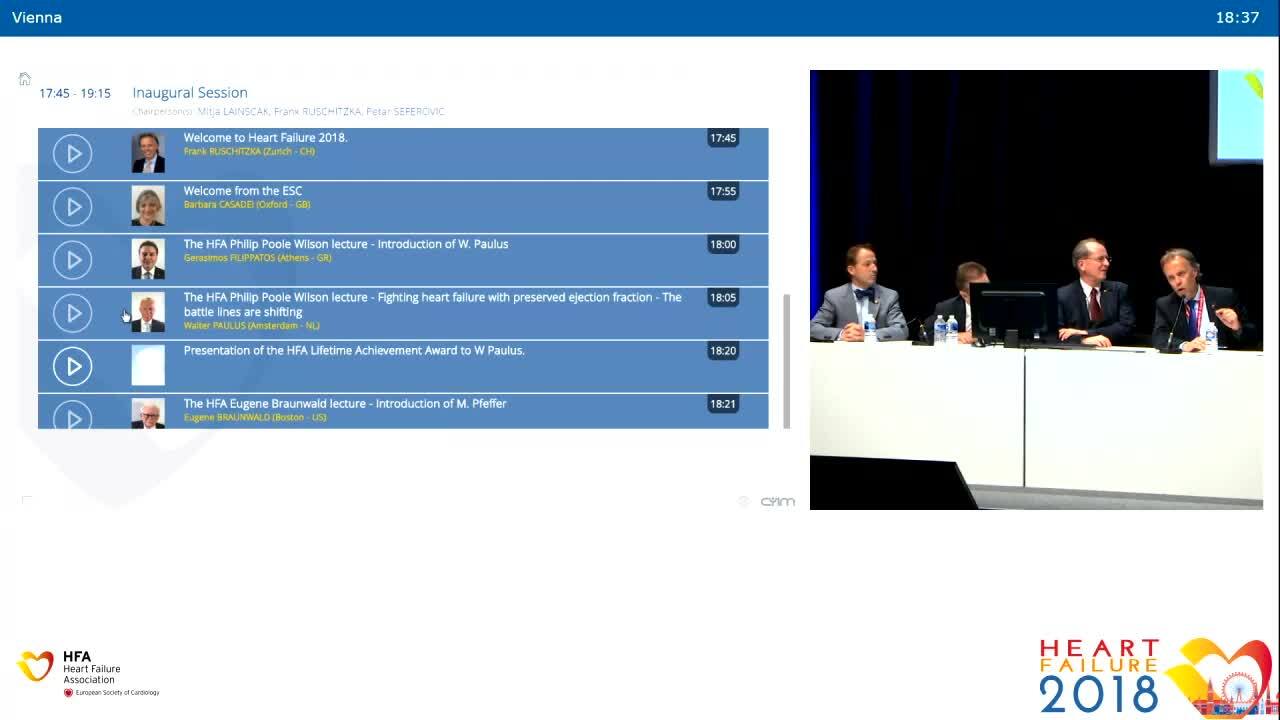The image size is (1280, 720).
Task: Play the 'Welcome from the ESC' talk
Action: coord(72,207)
